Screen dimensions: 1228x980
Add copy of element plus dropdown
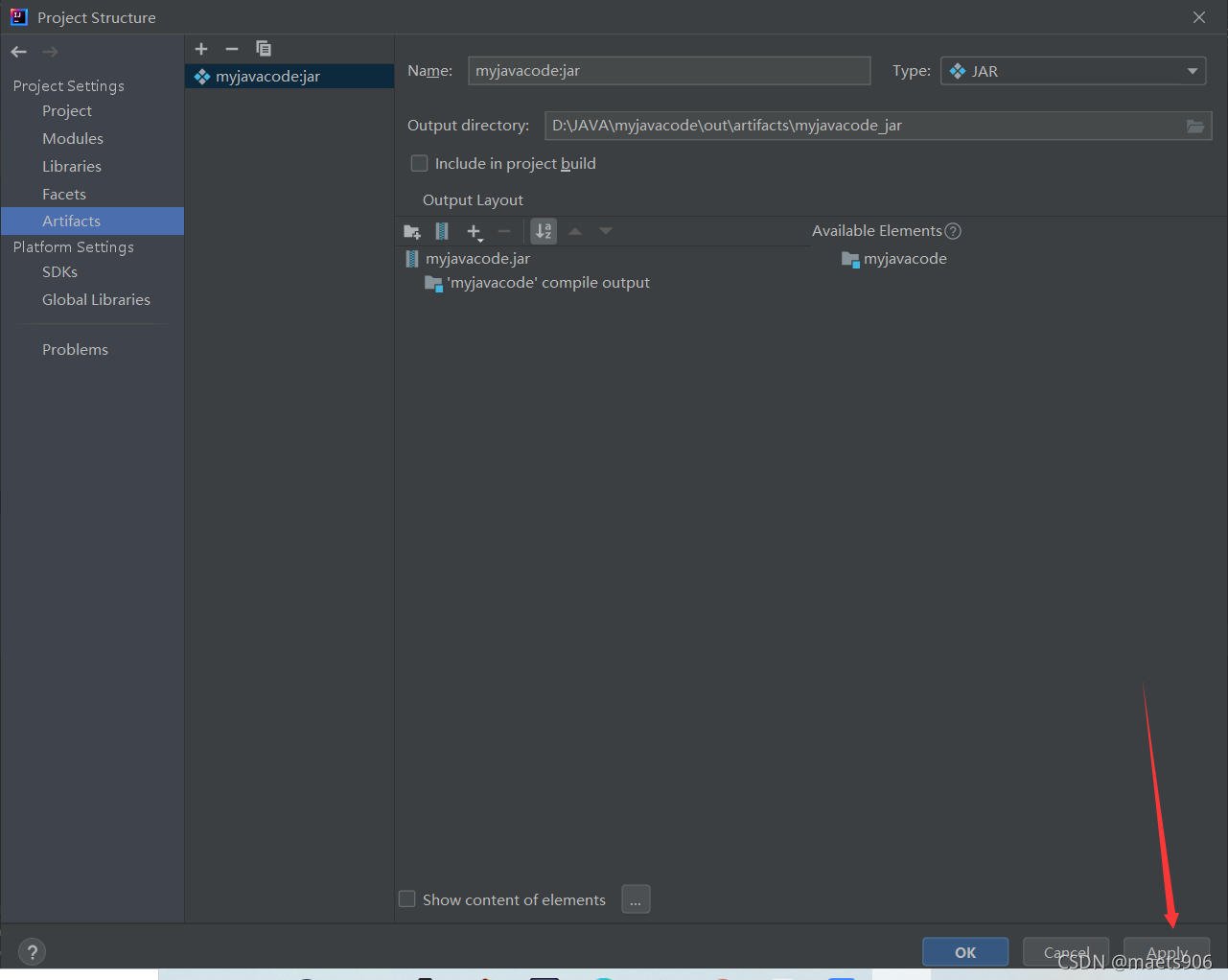[x=475, y=231]
